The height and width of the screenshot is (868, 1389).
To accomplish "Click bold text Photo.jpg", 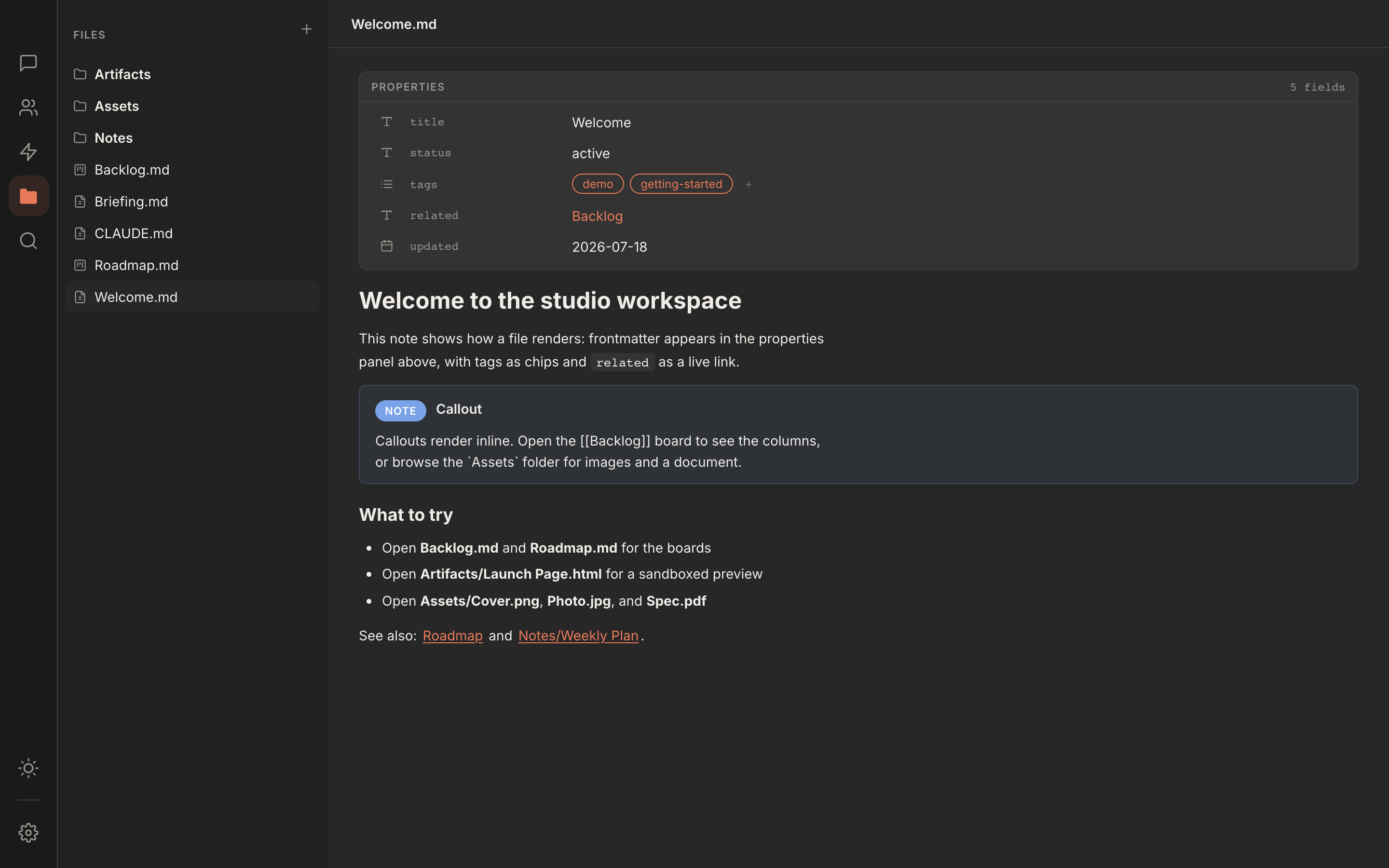I will coord(579,601).
